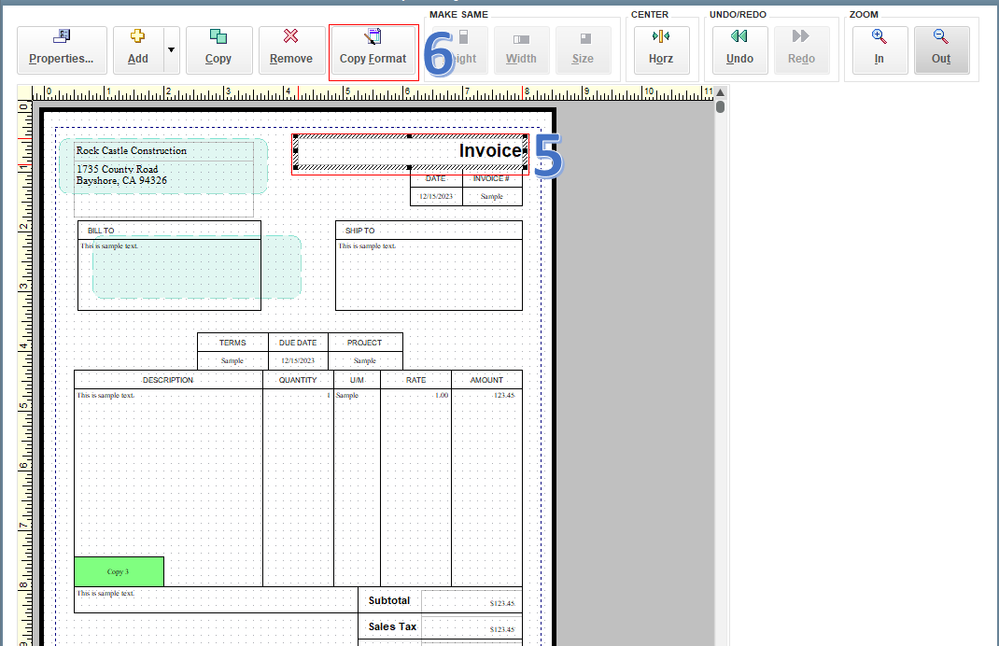Select the Subtotal label
The image size is (999, 646).
[389, 601]
